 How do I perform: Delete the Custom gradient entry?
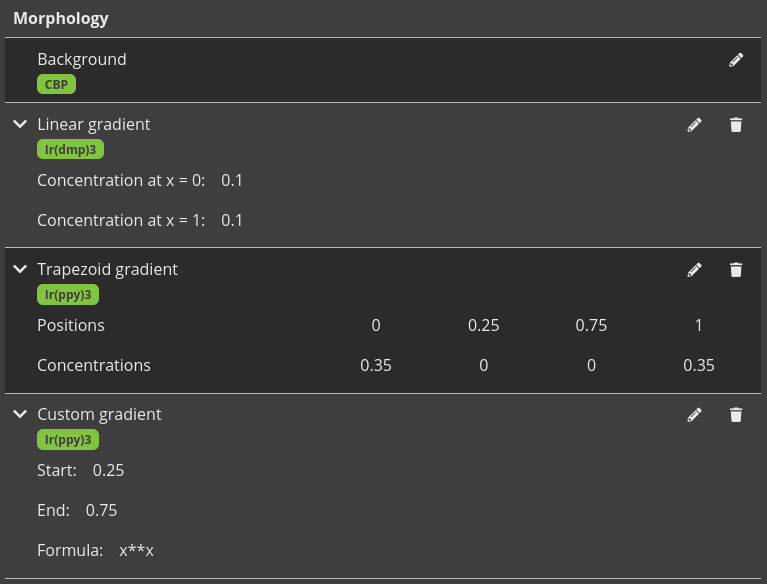pos(736,415)
